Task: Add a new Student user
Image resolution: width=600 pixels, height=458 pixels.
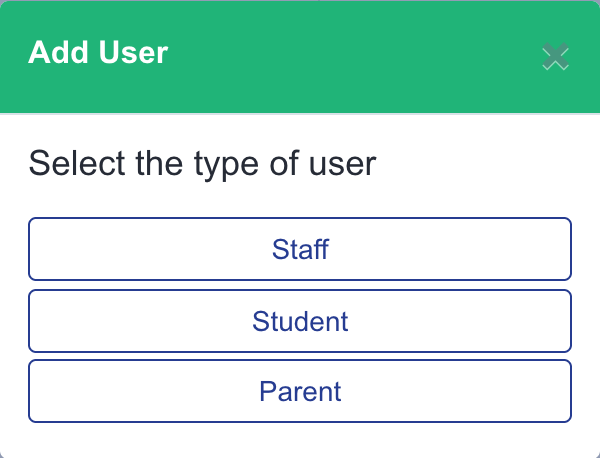Action: point(300,321)
